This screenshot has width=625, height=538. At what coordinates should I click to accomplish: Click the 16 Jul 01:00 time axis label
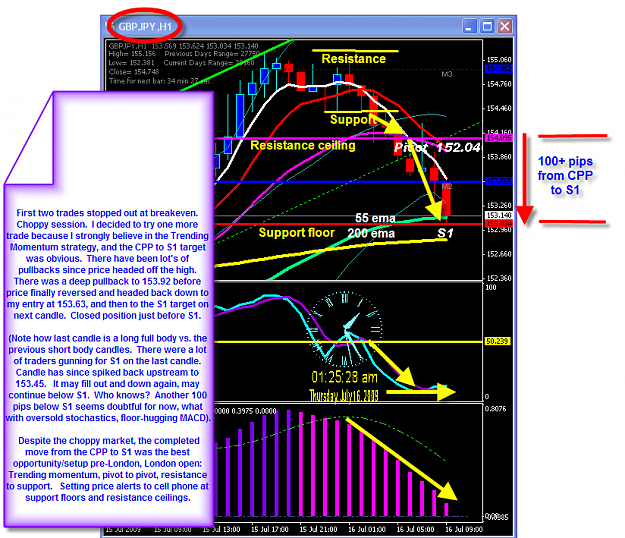367,530
